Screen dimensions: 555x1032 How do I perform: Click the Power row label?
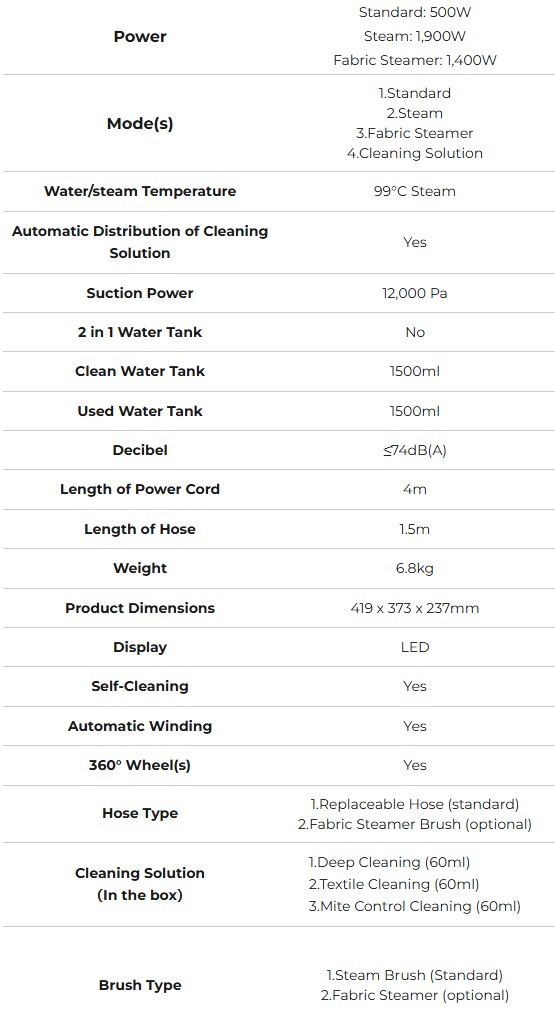(x=140, y=37)
